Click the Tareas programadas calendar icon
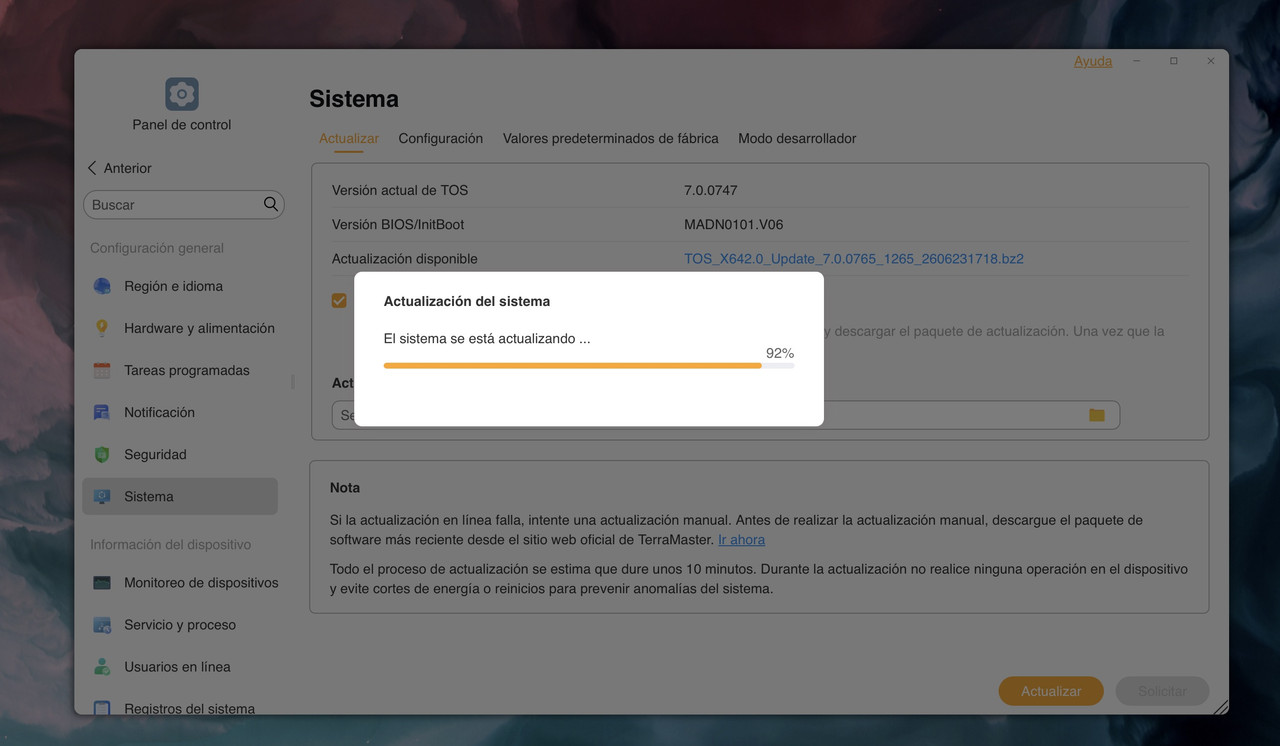The width and height of the screenshot is (1280, 746). tap(102, 370)
